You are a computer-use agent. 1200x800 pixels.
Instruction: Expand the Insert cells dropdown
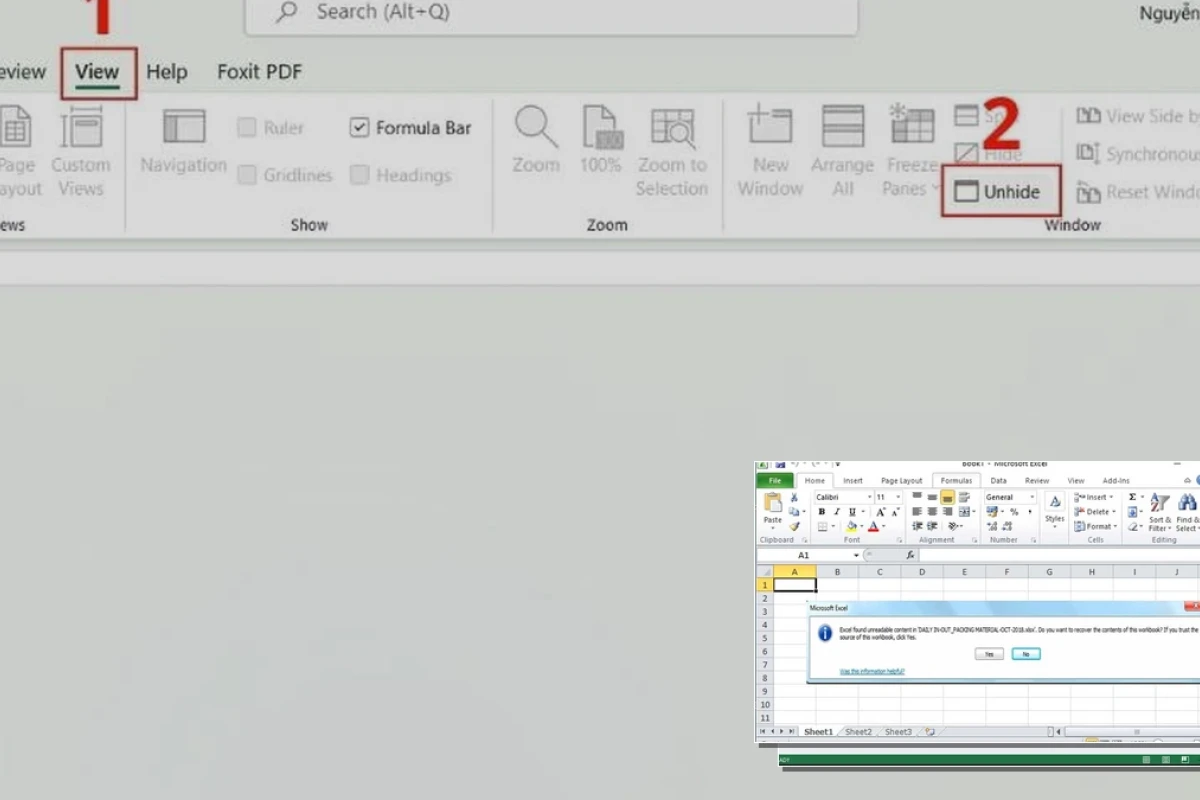[1111, 497]
